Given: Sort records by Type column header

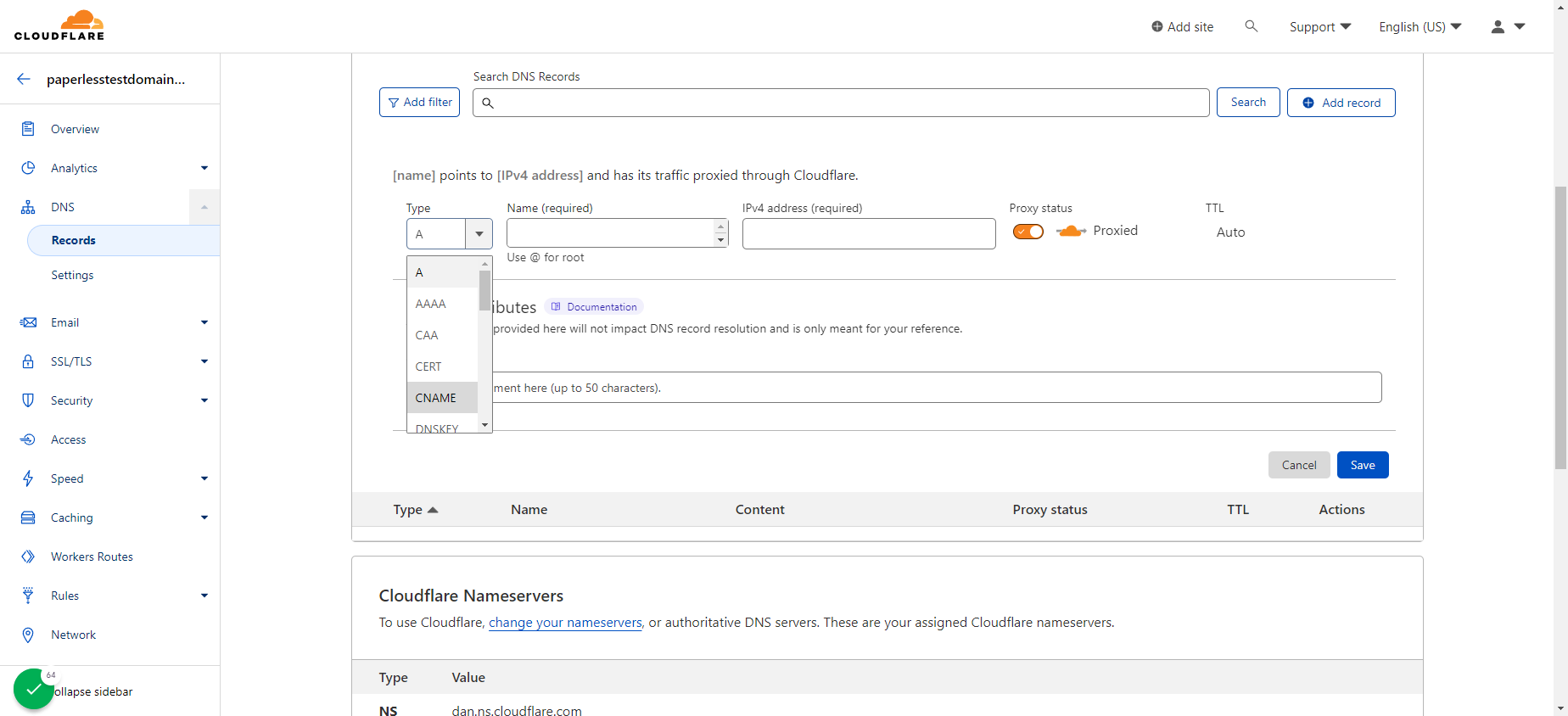Looking at the screenshot, I should [415, 510].
